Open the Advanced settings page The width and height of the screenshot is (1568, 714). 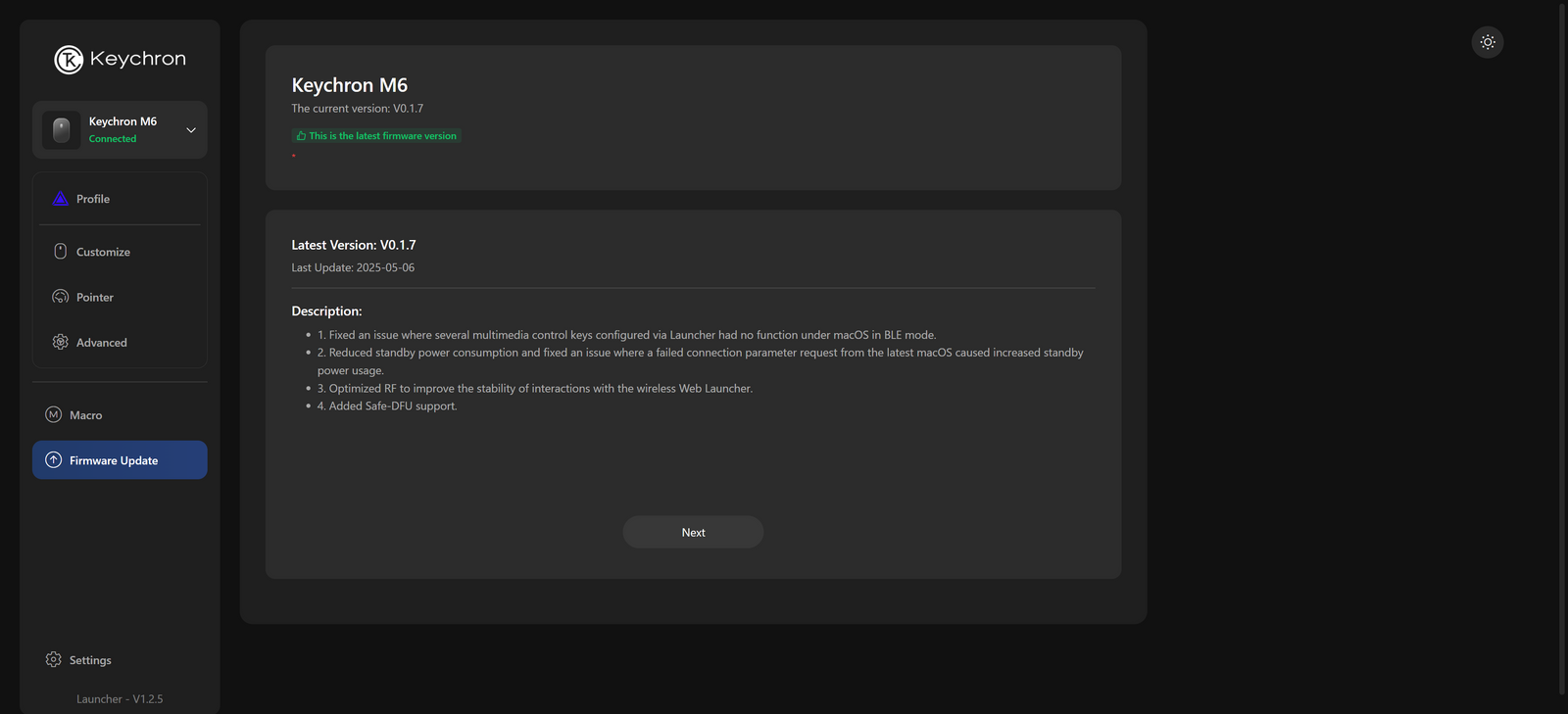[120, 342]
